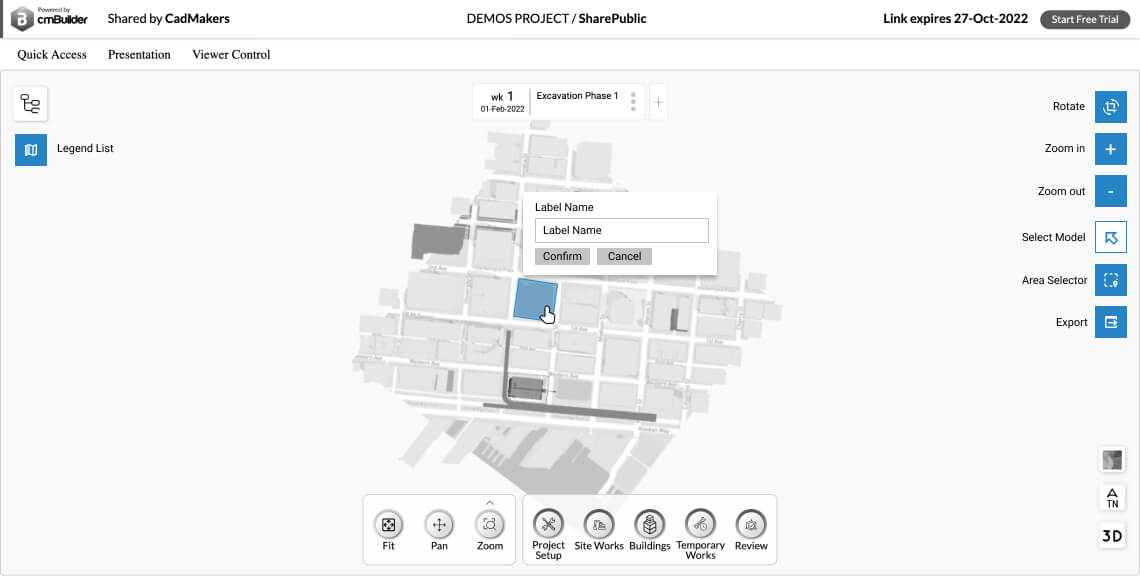Select the Fit view tool
Screen dimensions: 1140x576
(388, 524)
